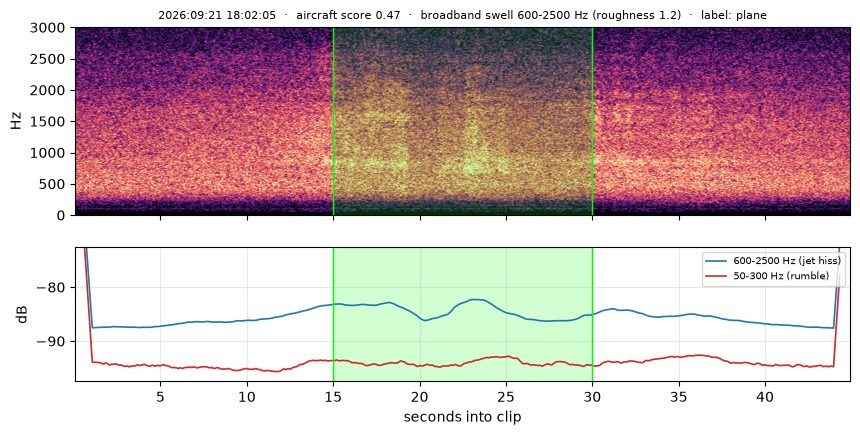Select the 'aircraft score 0.47' title text
Viewport: 860px width, 435px height.
[348, 15]
